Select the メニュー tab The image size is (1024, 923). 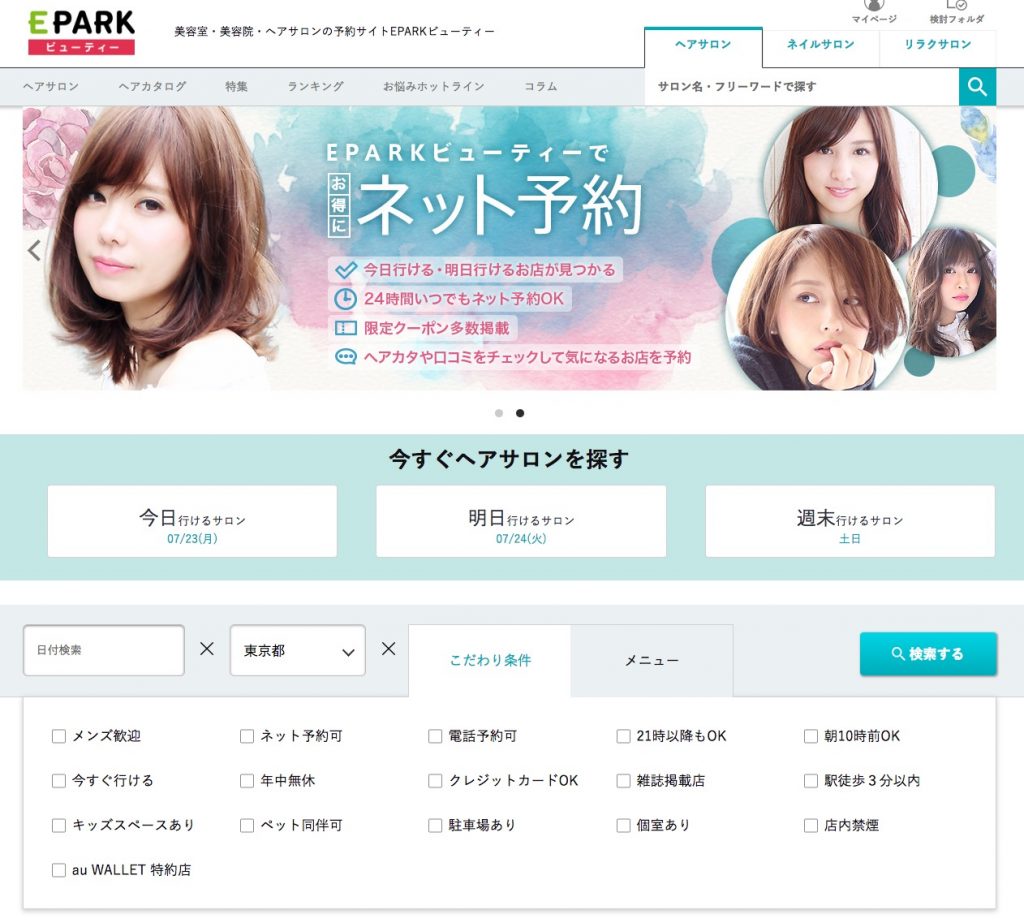point(652,660)
